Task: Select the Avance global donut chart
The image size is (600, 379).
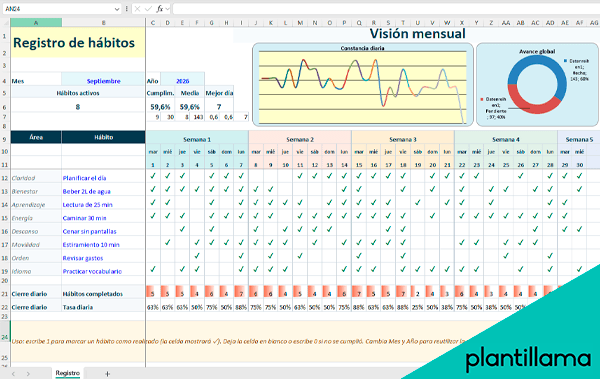Action: (x=537, y=84)
